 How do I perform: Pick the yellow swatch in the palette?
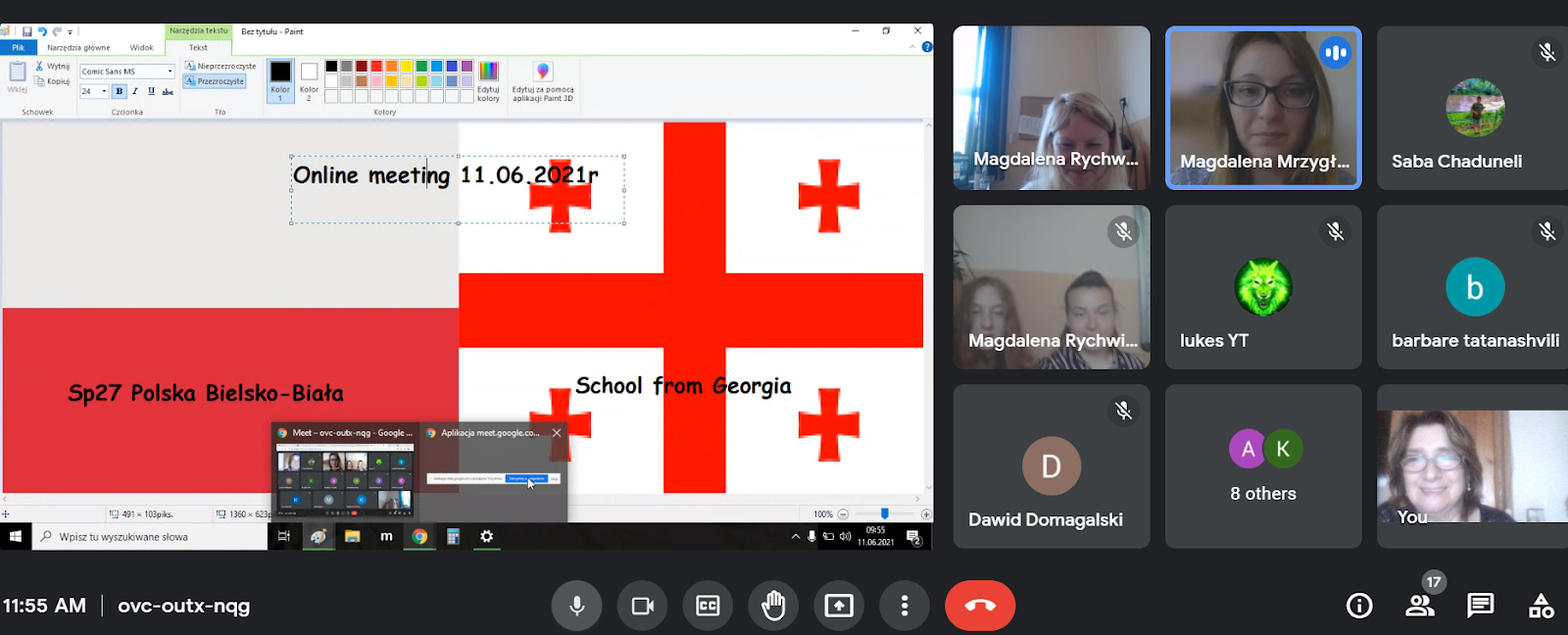407,67
